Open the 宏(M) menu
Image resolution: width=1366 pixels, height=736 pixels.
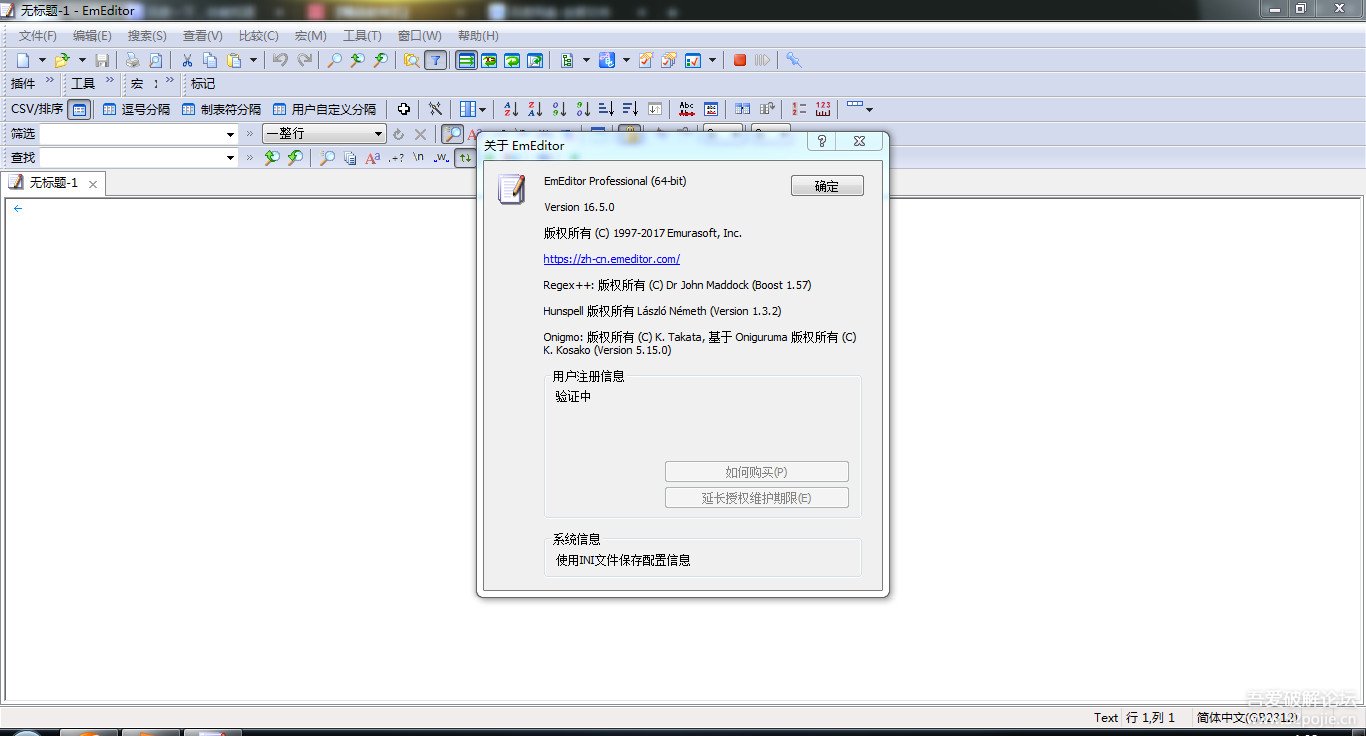pyautogui.click(x=310, y=35)
